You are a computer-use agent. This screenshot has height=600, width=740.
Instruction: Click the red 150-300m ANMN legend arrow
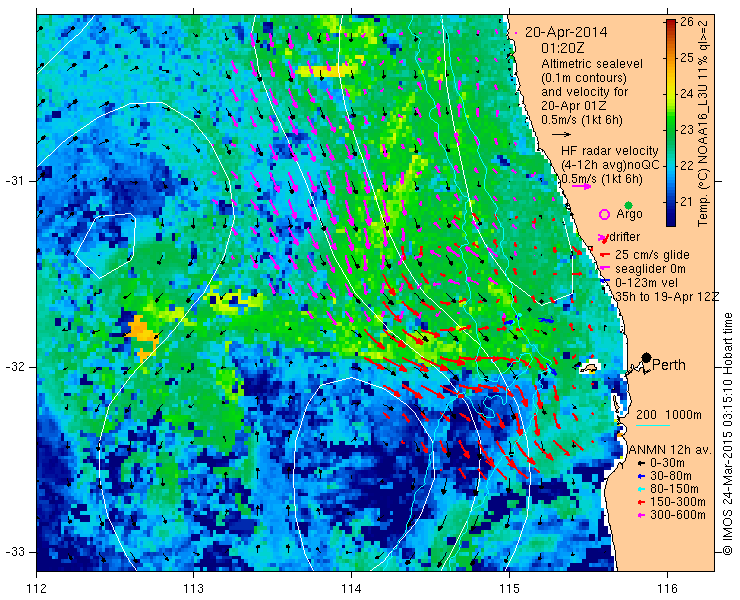click(x=640, y=502)
